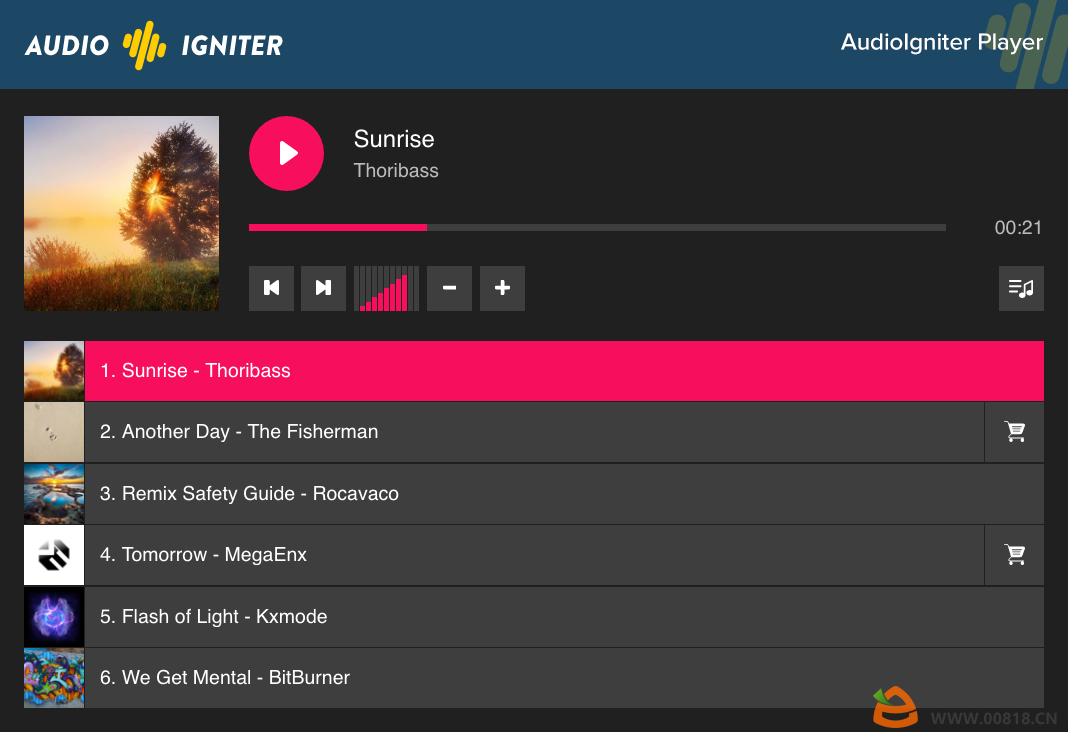
Task: Click the 00:21 time display
Action: (1018, 227)
